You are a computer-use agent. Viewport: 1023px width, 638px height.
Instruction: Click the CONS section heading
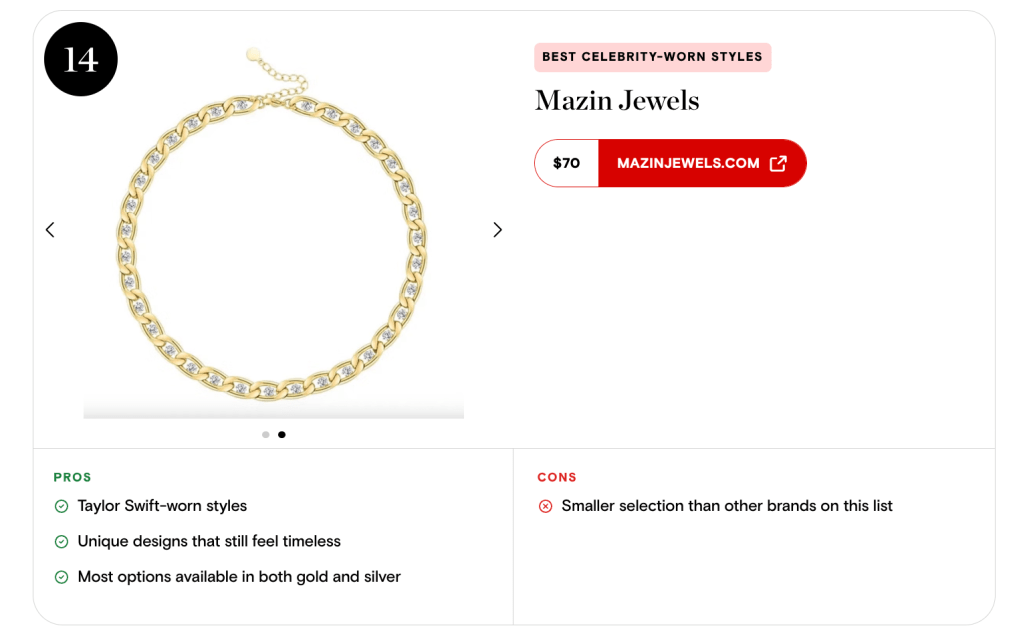click(557, 477)
